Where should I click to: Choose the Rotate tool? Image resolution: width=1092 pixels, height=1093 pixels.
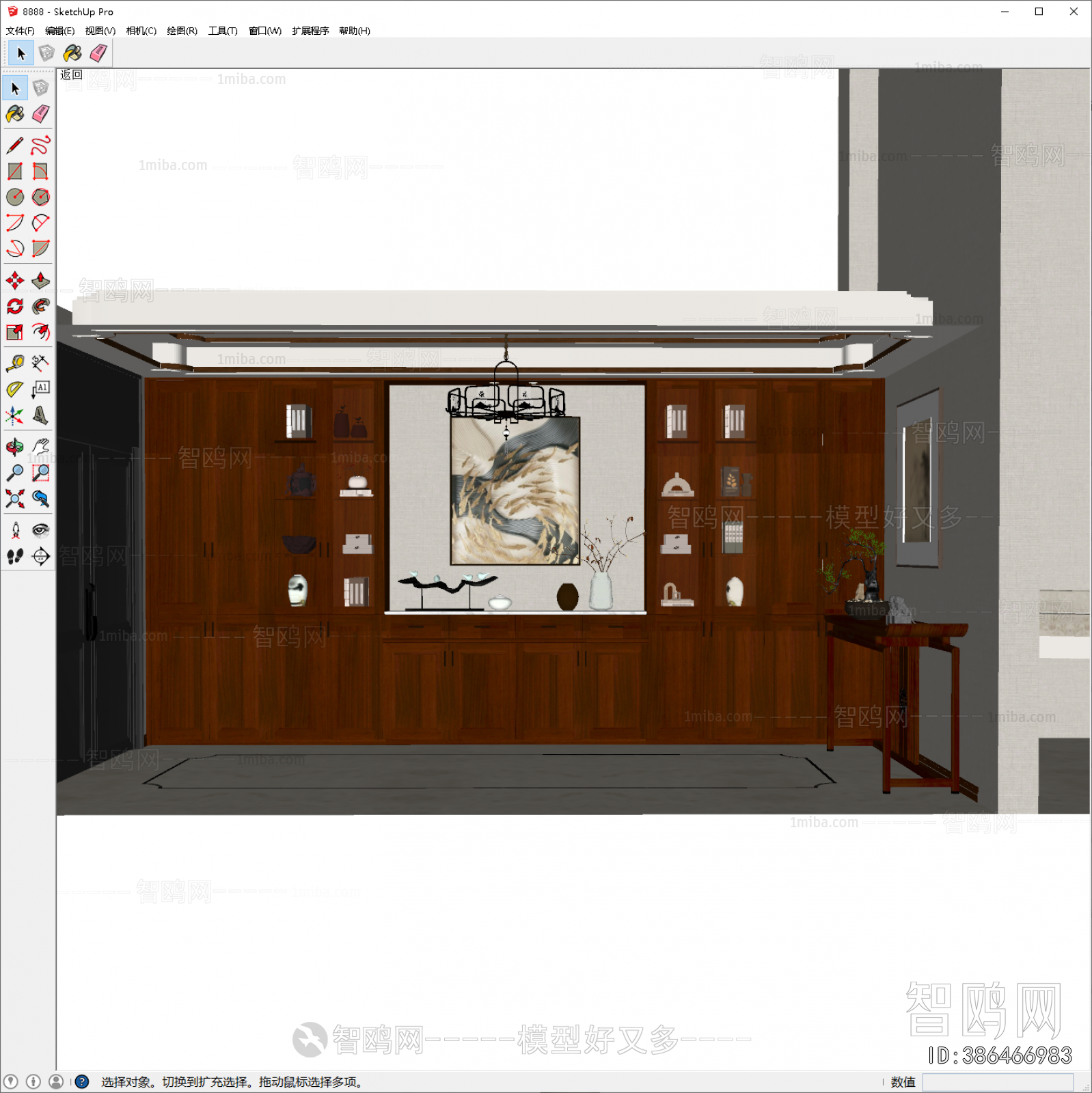point(16,306)
